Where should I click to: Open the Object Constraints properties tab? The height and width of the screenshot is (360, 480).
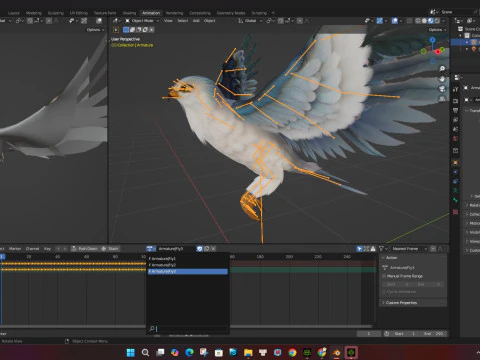[x=455, y=181]
